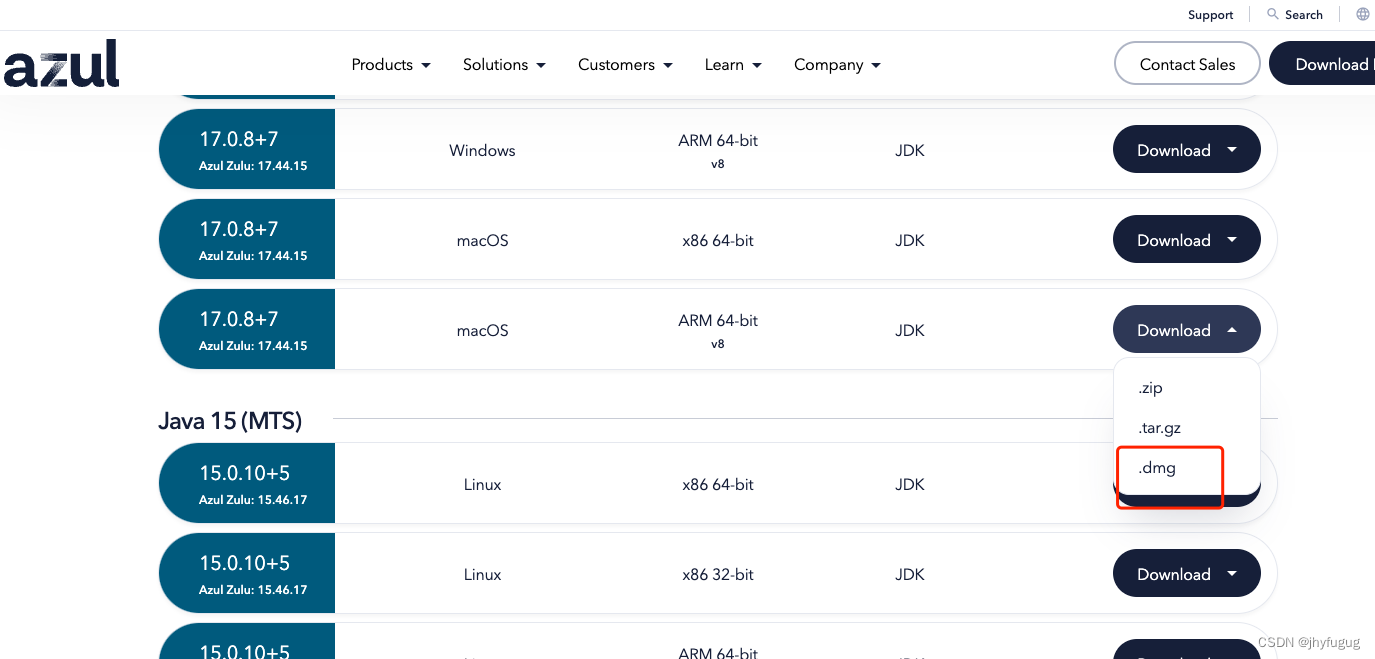
Task: Download the macOS x86 64-bit JDK
Action: pyautogui.click(x=1186, y=239)
